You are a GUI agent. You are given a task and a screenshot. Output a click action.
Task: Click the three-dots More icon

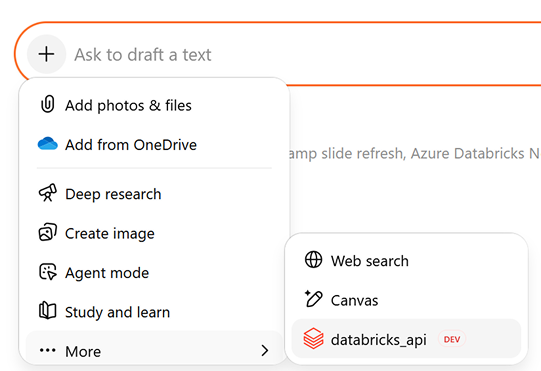coord(48,351)
